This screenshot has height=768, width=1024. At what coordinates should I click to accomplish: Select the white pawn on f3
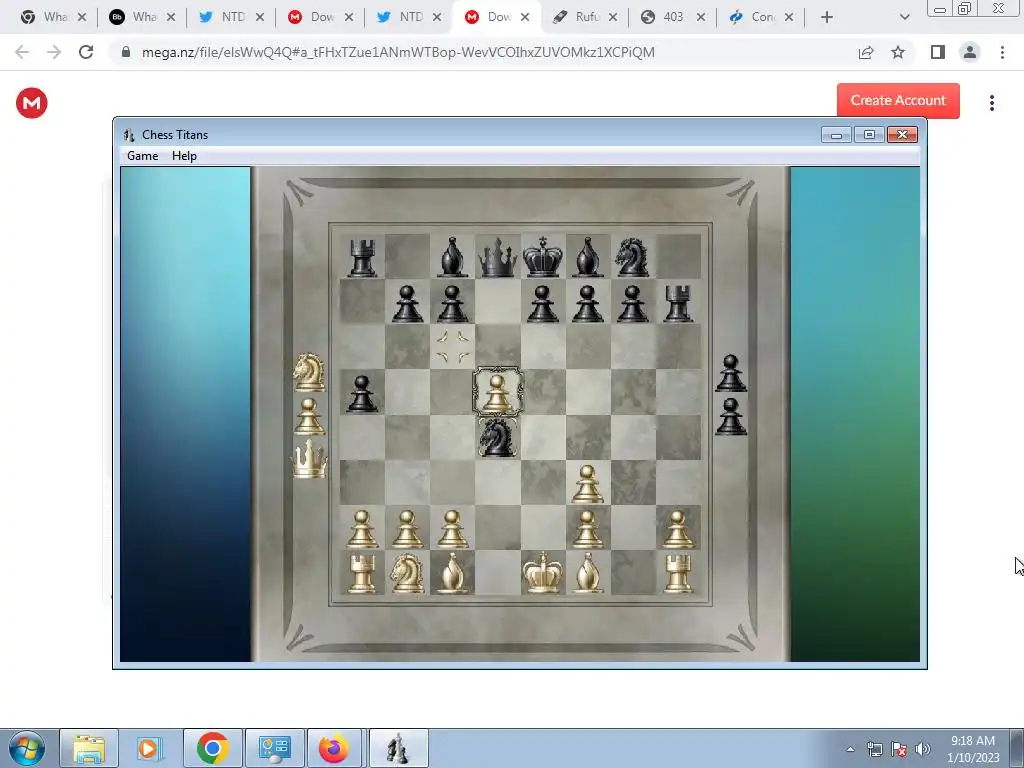(x=587, y=483)
